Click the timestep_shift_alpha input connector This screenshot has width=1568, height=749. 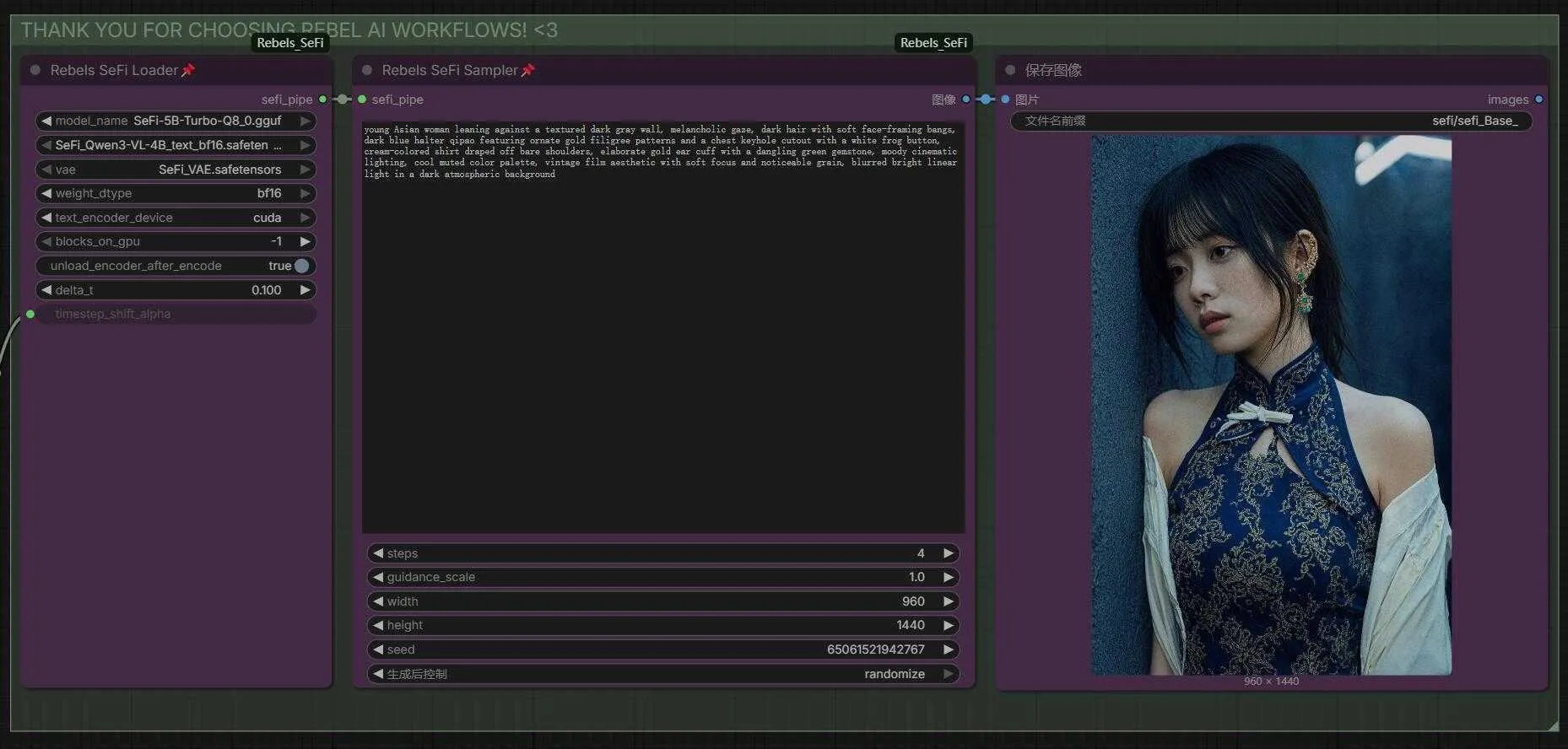pos(30,314)
